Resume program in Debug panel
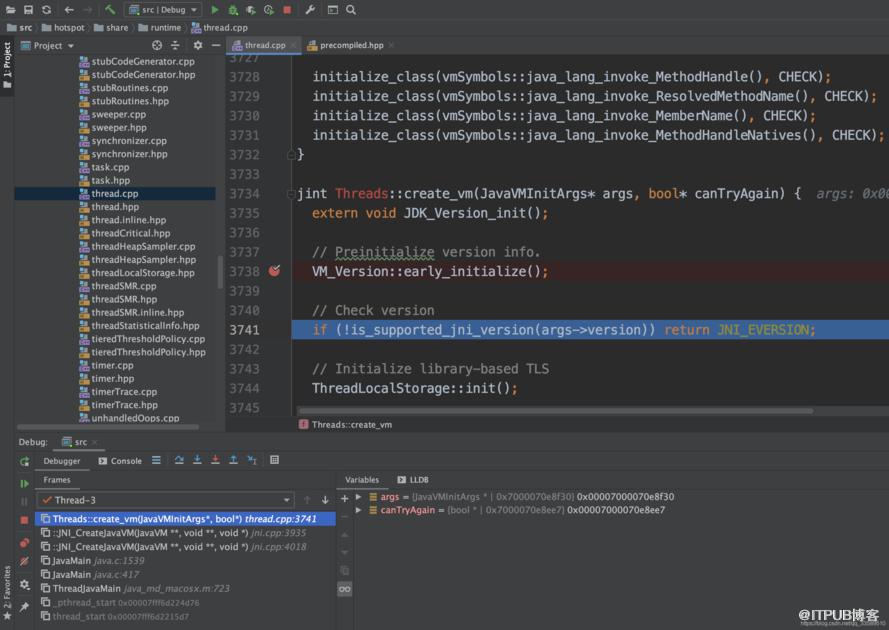 (x=24, y=484)
